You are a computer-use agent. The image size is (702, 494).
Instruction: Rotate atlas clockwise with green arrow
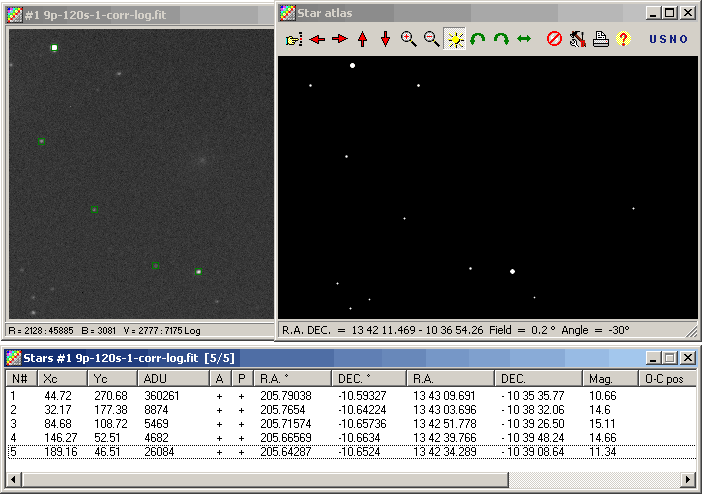pyautogui.click(x=501, y=39)
